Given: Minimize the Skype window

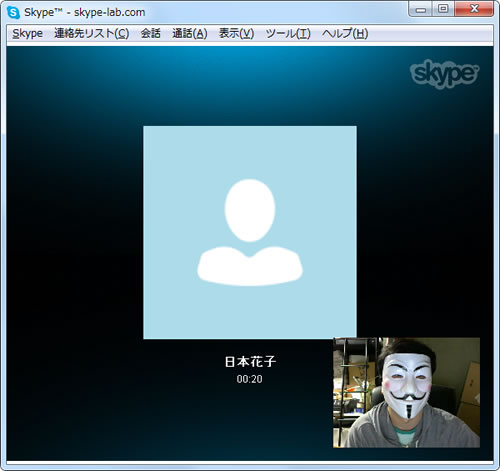Looking at the screenshot, I should (x=421, y=10).
